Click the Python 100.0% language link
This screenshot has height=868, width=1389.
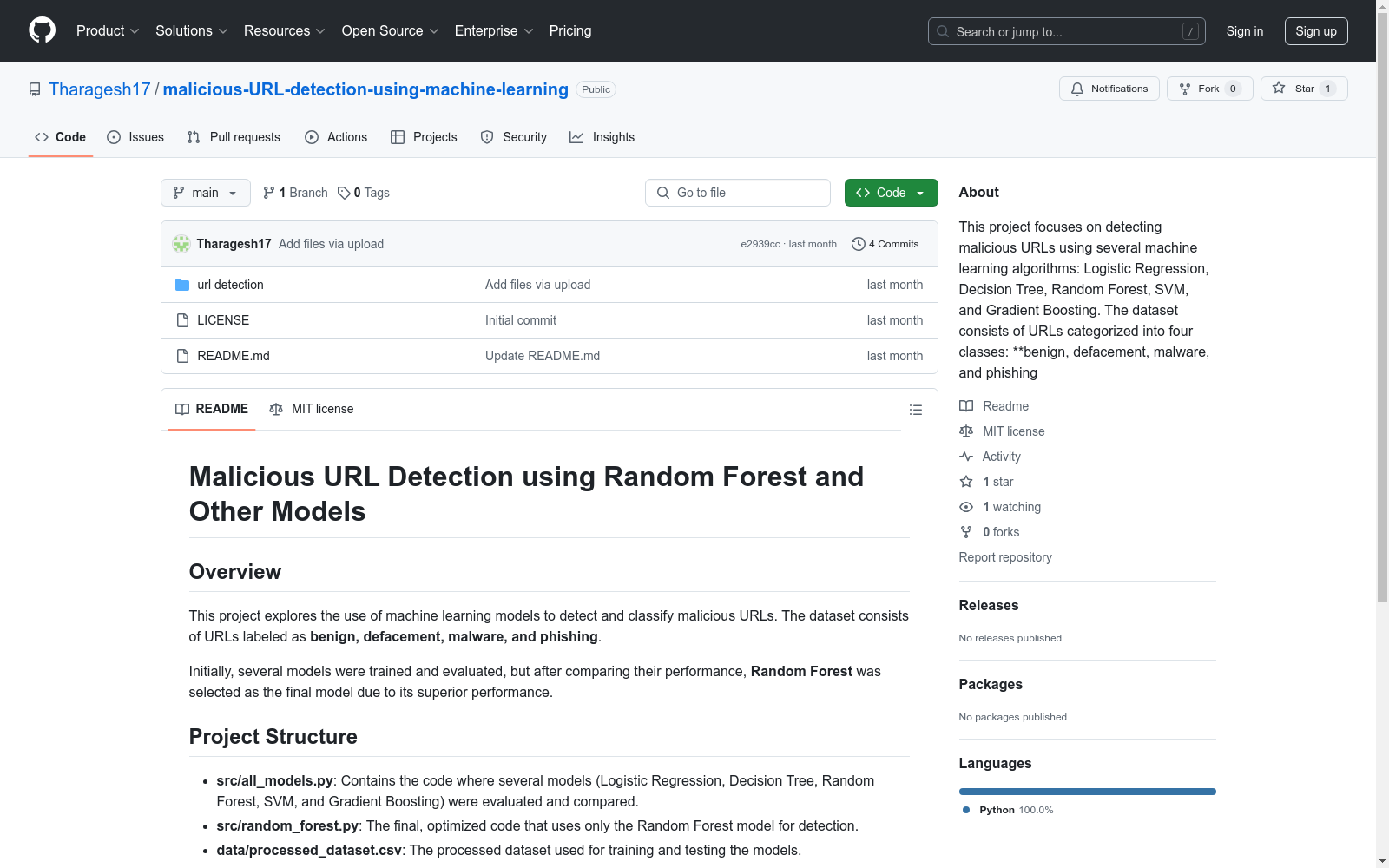point(1008,810)
